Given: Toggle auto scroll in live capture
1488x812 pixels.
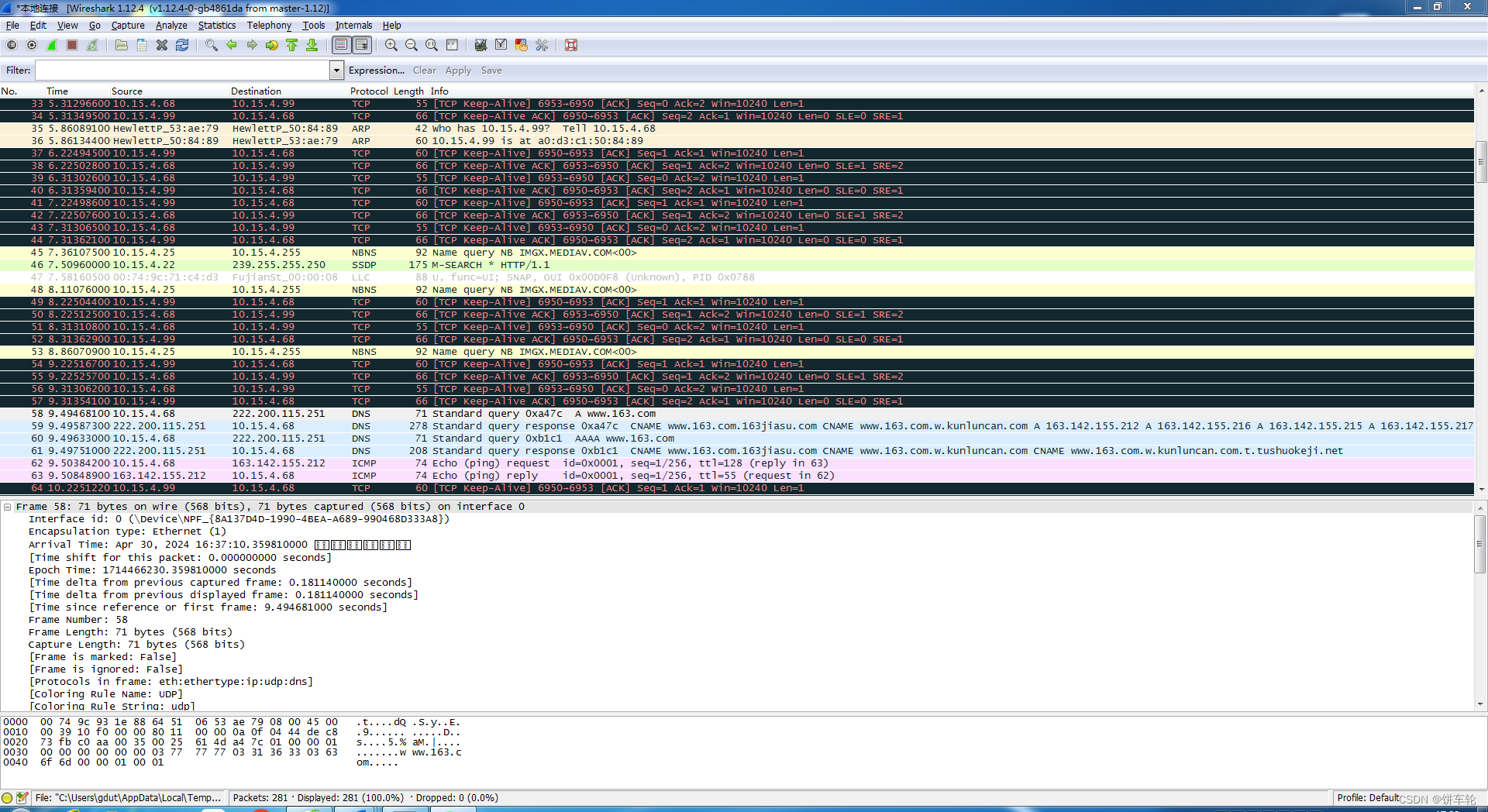Looking at the screenshot, I should (x=362, y=45).
